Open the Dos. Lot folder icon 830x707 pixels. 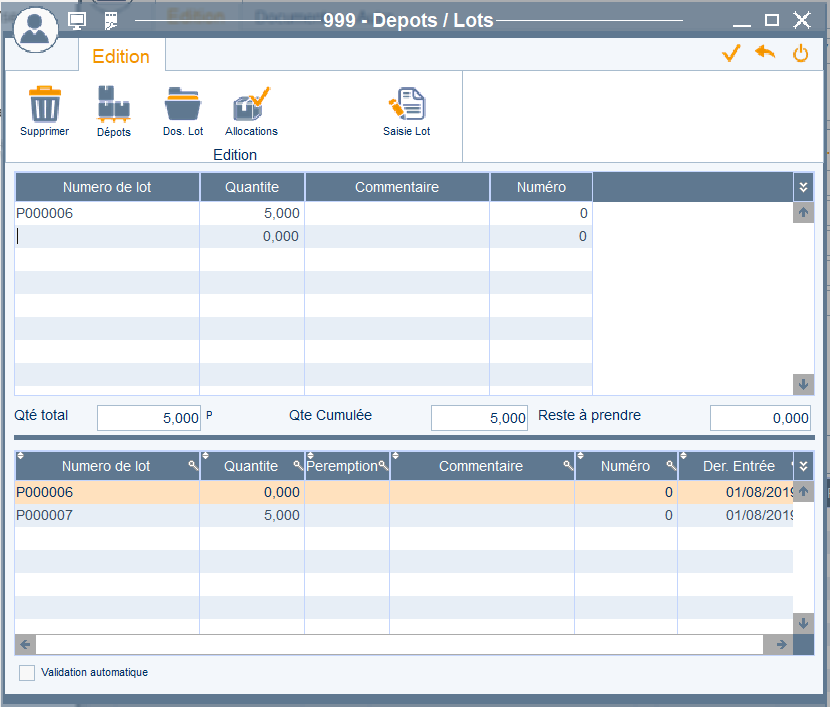183,104
